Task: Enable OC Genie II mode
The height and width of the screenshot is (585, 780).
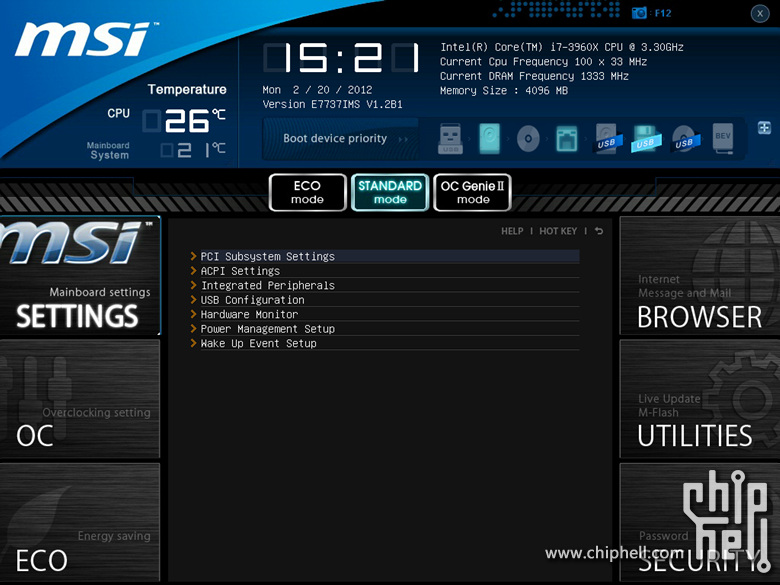Action: click(x=473, y=193)
